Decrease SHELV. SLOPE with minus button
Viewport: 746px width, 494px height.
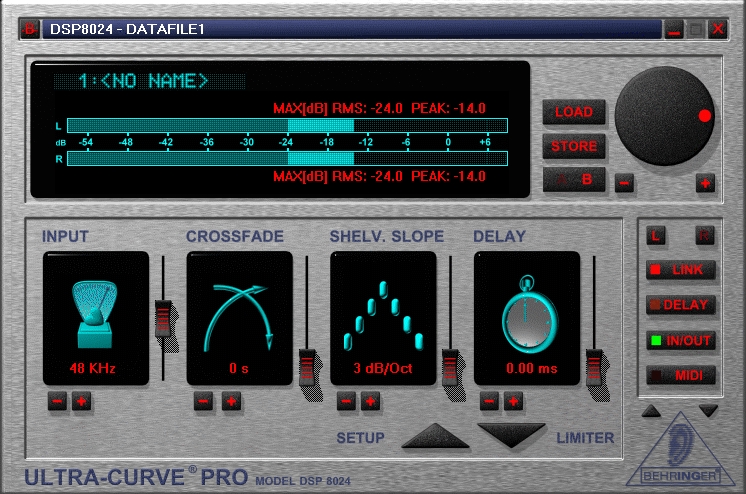(346, 402)
